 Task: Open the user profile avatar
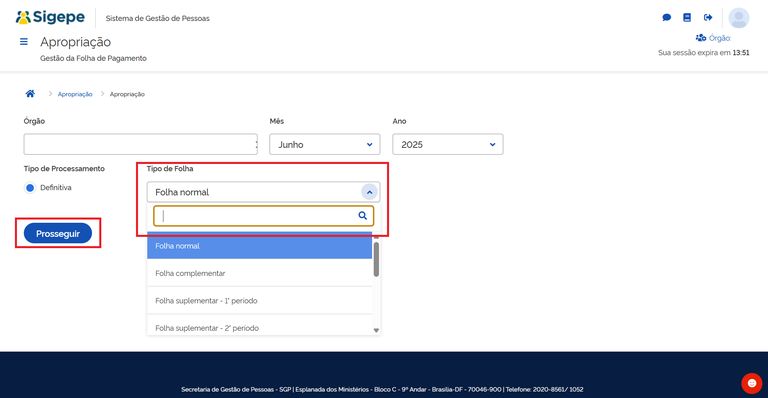tap(739, 18)
